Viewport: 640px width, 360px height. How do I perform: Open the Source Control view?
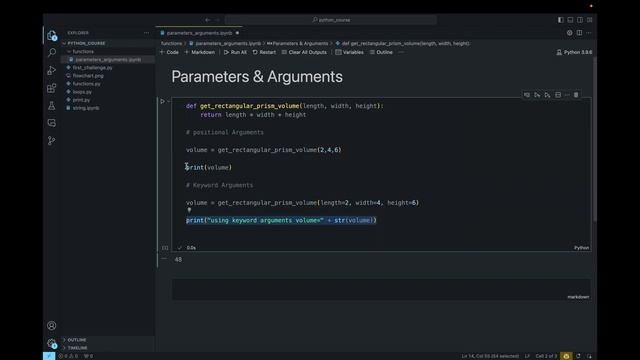click(x=51, y=141)
